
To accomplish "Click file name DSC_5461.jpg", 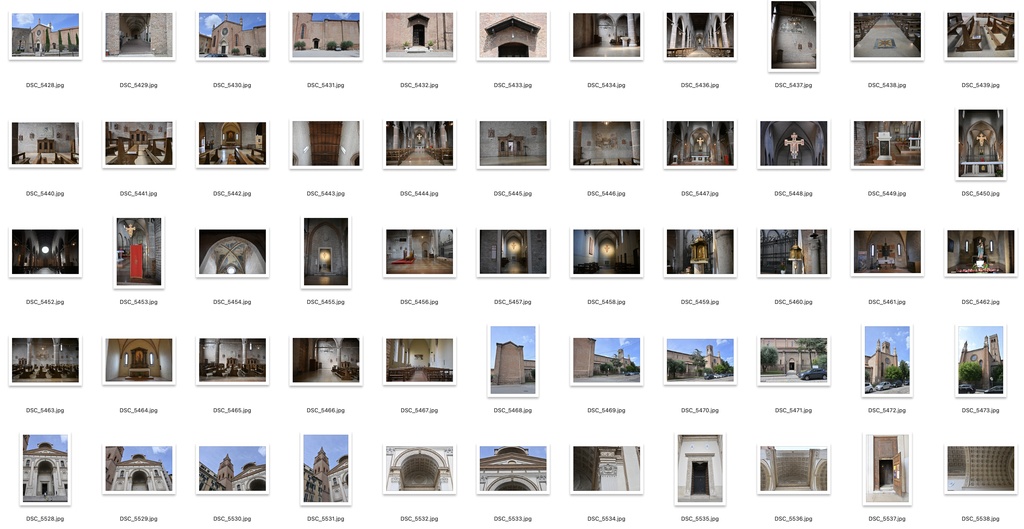I will [x=887, y=302].
